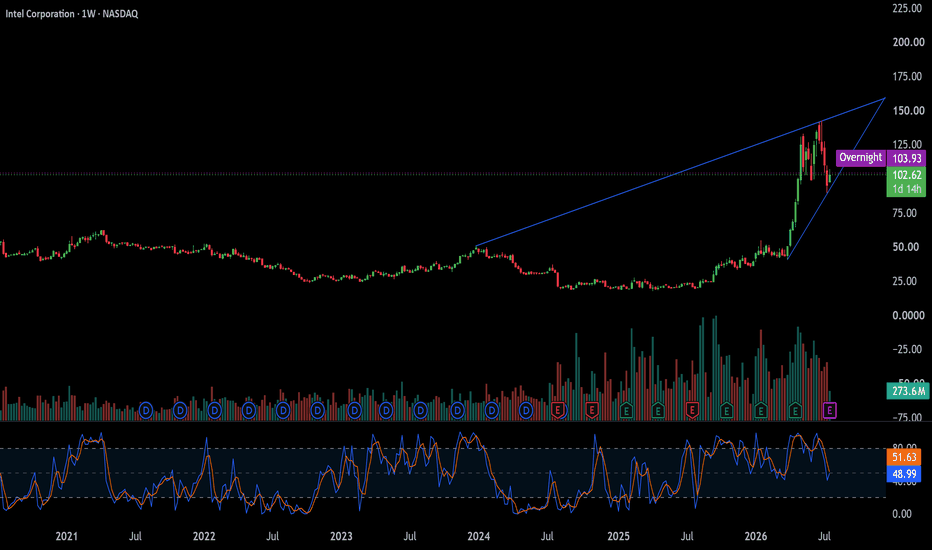Select the leftmost red earnings E marker
The height and width of the screenshot is (550, 932).
click(558, 410)
